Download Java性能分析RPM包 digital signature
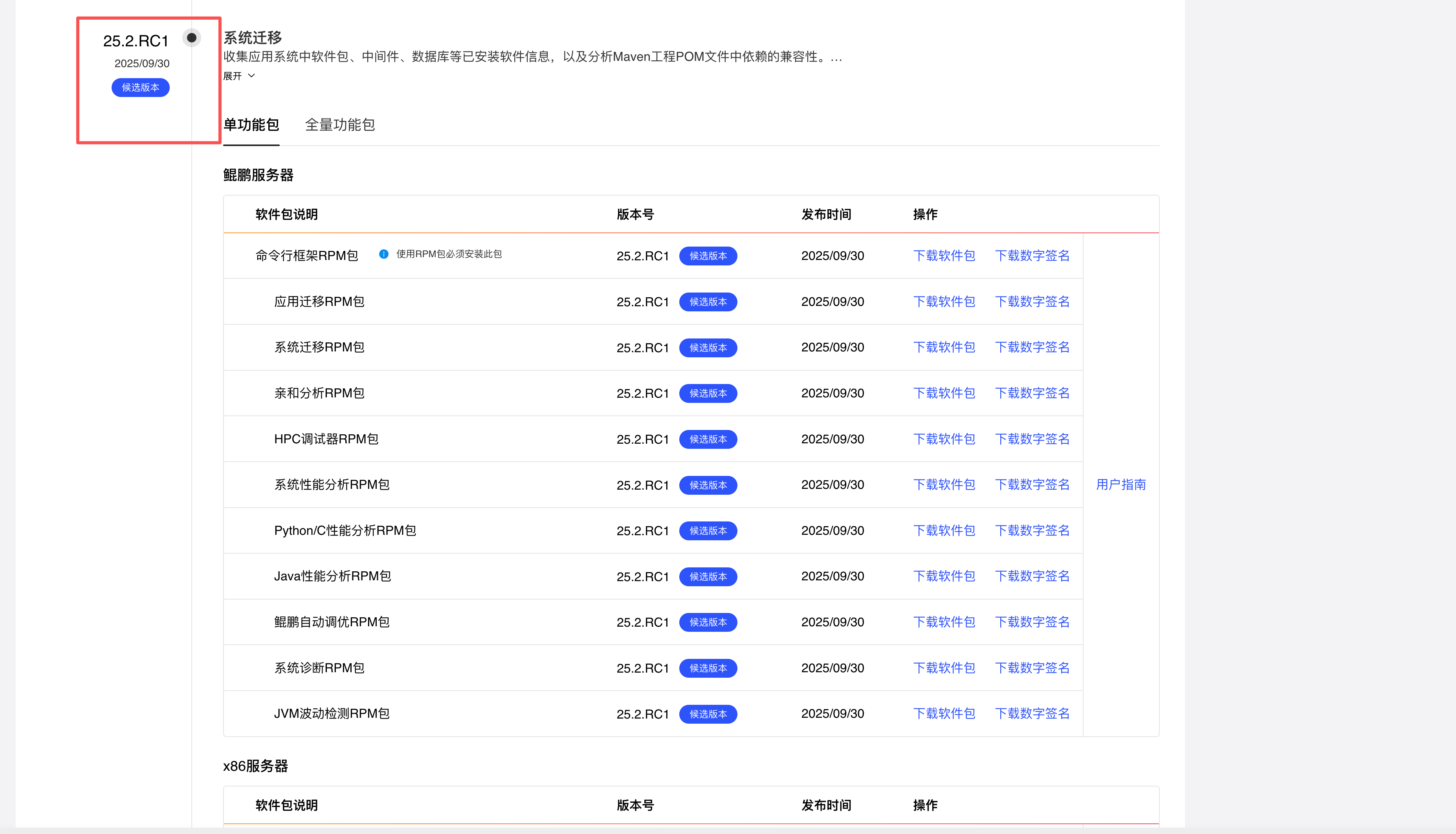The width and height of the screenshot is (1456, 834). click(1032, 576)
